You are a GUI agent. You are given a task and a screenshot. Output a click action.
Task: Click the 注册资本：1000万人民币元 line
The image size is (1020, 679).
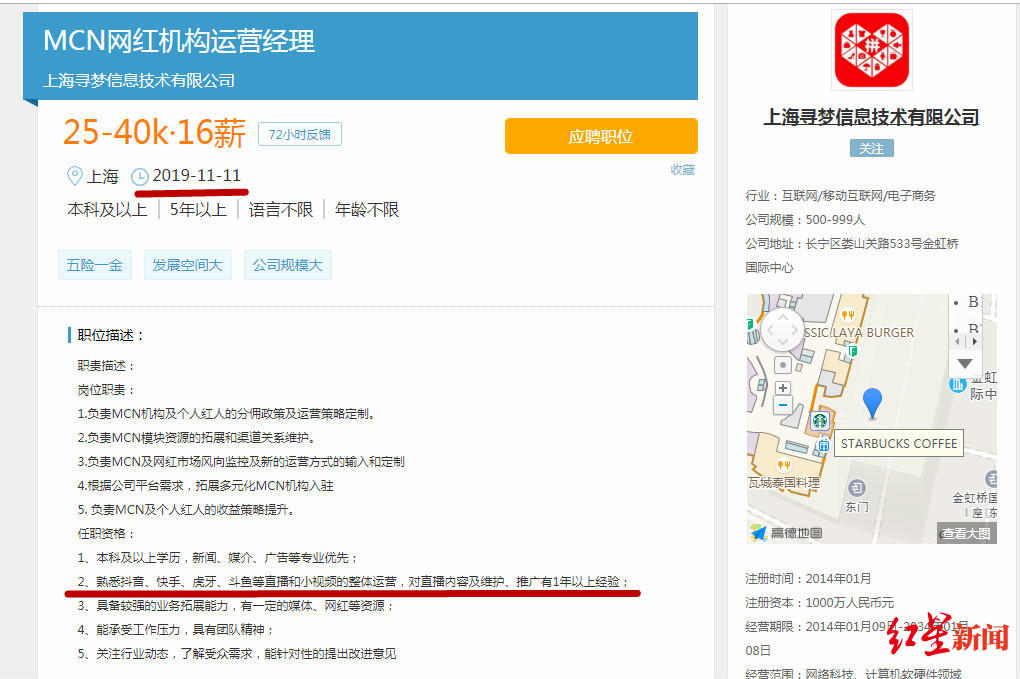pos(820,603)
